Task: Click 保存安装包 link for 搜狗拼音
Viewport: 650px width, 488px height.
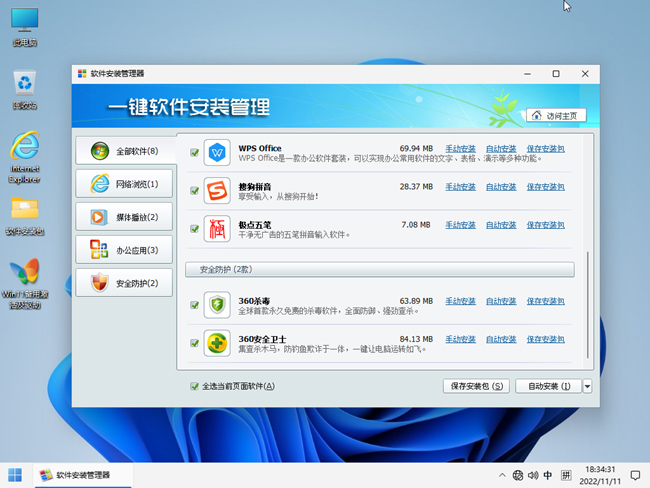Action: (546, 187)
